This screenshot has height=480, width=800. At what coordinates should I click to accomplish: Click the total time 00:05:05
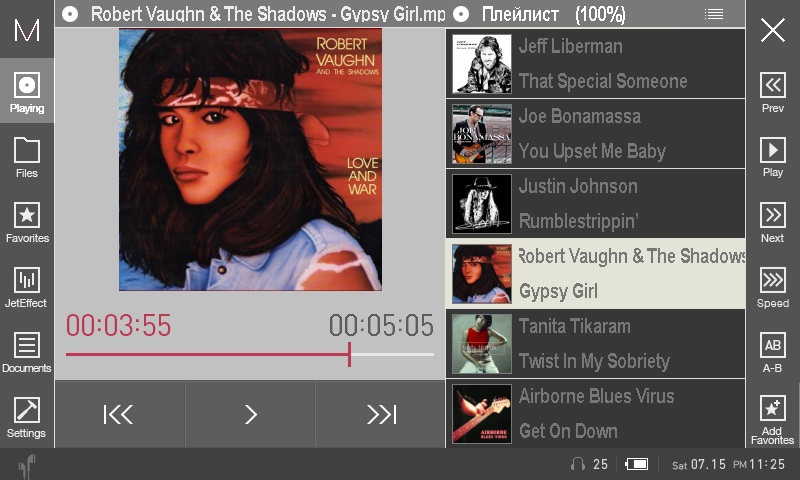[381, 325]
